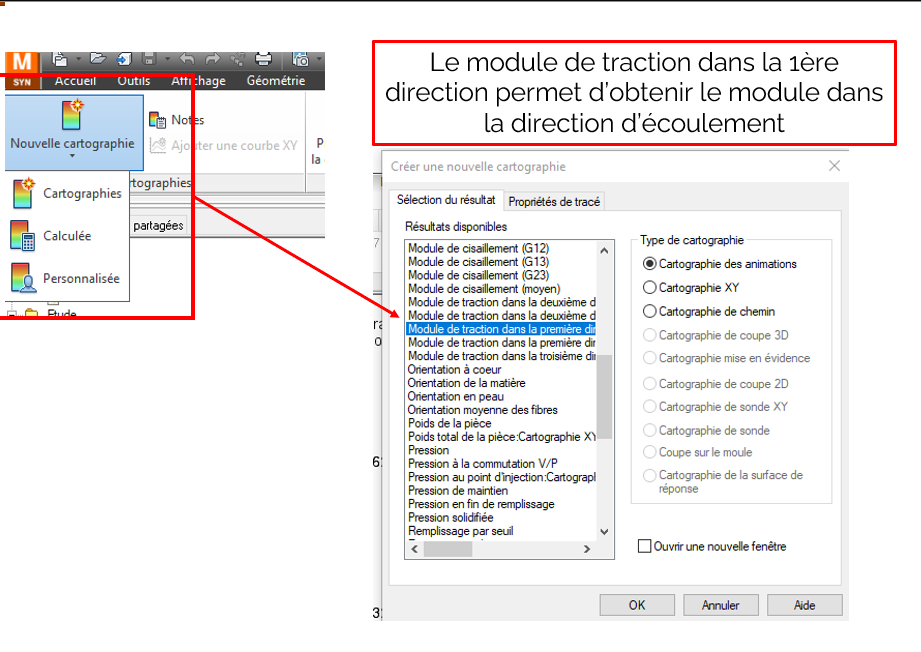921x652 pixels.
Task: Click the Open file icon in the toolbar
Action: pyautogui.click(x=100, y=58)
